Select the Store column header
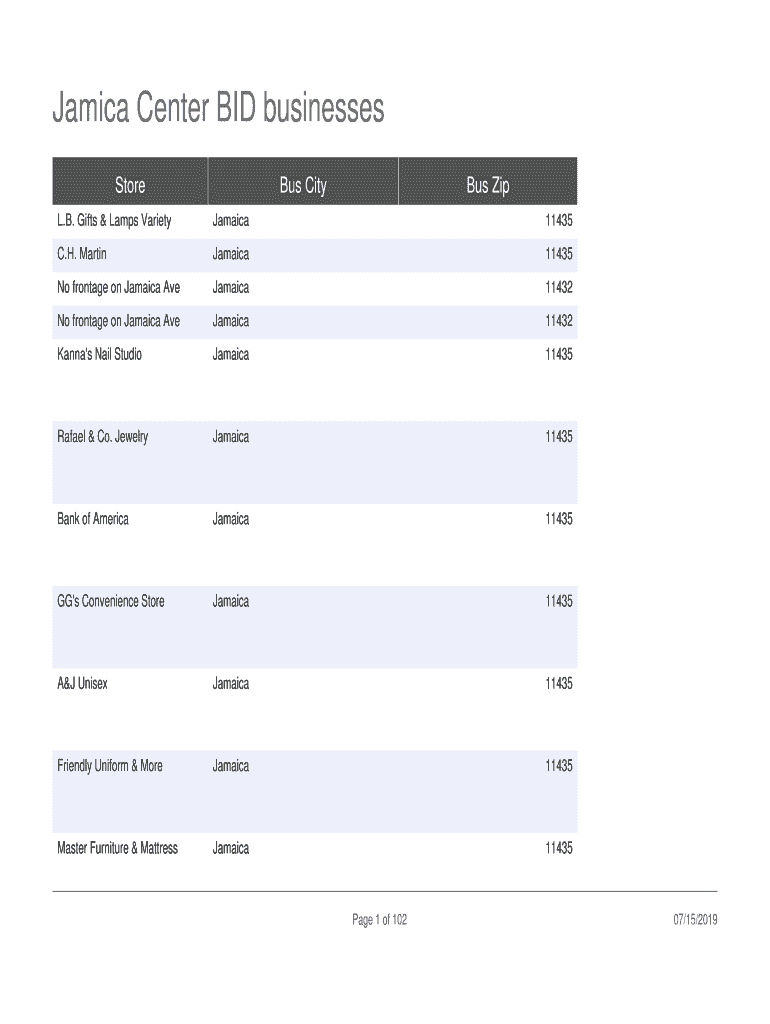 (x=130, y=185)
